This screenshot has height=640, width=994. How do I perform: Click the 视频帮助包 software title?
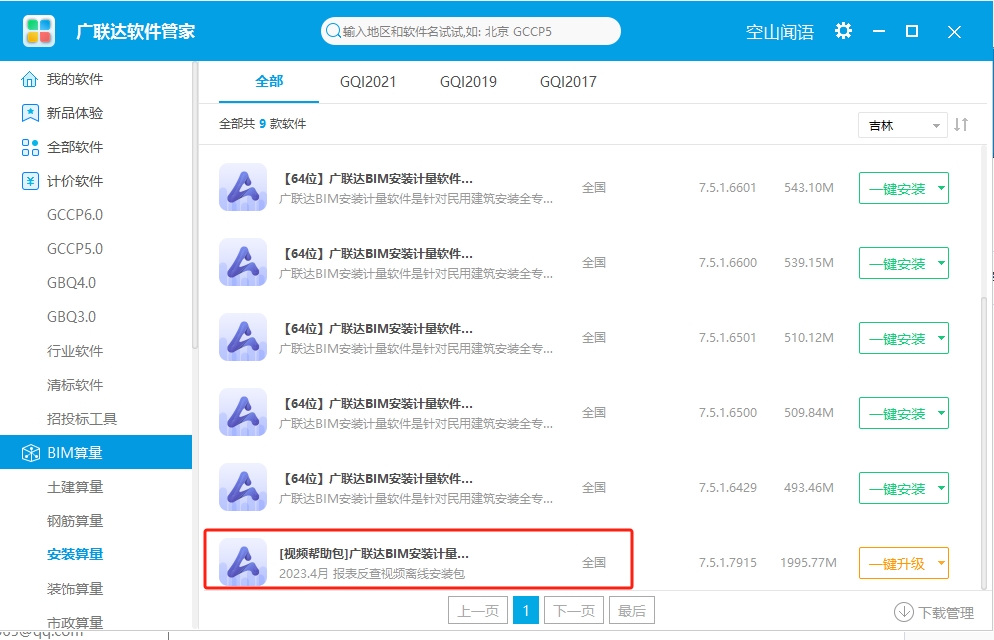click(x=374, y=554)
